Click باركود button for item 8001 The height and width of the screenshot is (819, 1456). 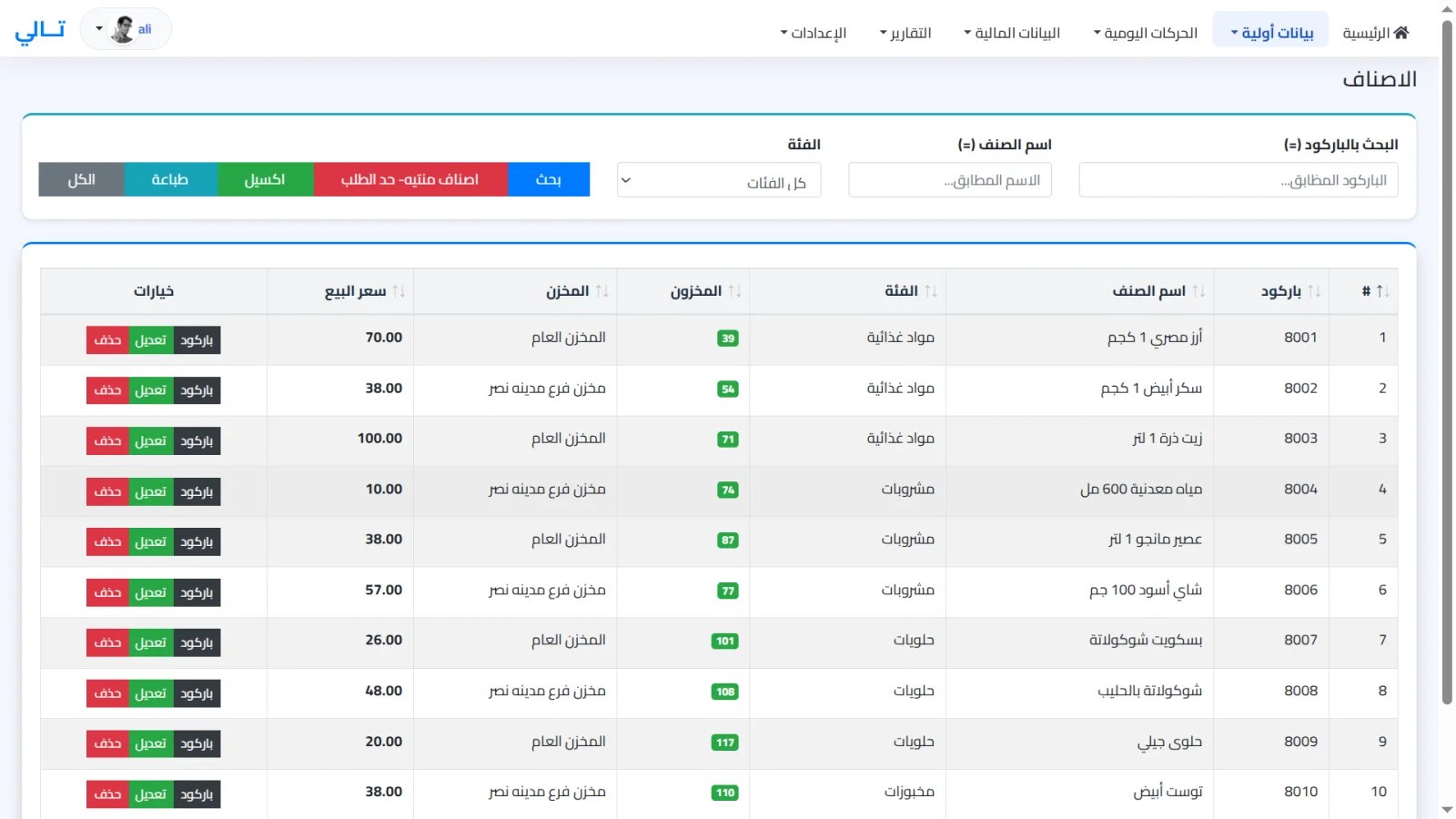tap(197, 340)
